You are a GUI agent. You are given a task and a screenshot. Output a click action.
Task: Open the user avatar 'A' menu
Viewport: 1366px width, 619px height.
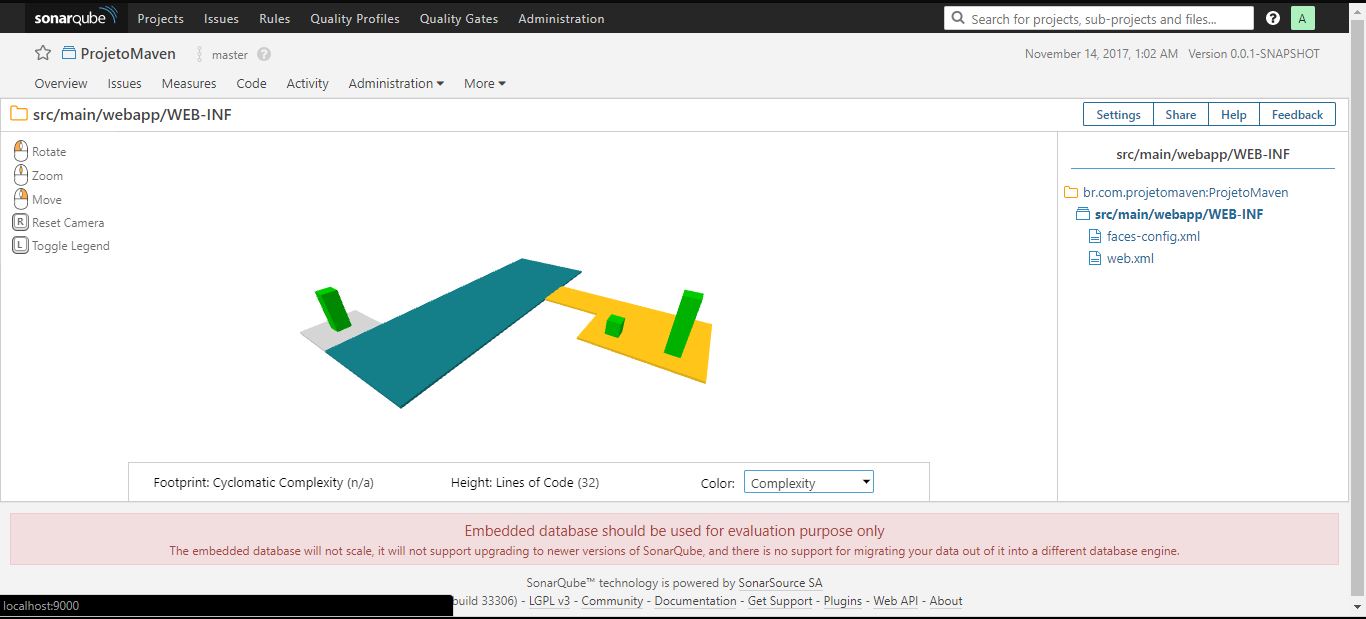point(1302,18)
